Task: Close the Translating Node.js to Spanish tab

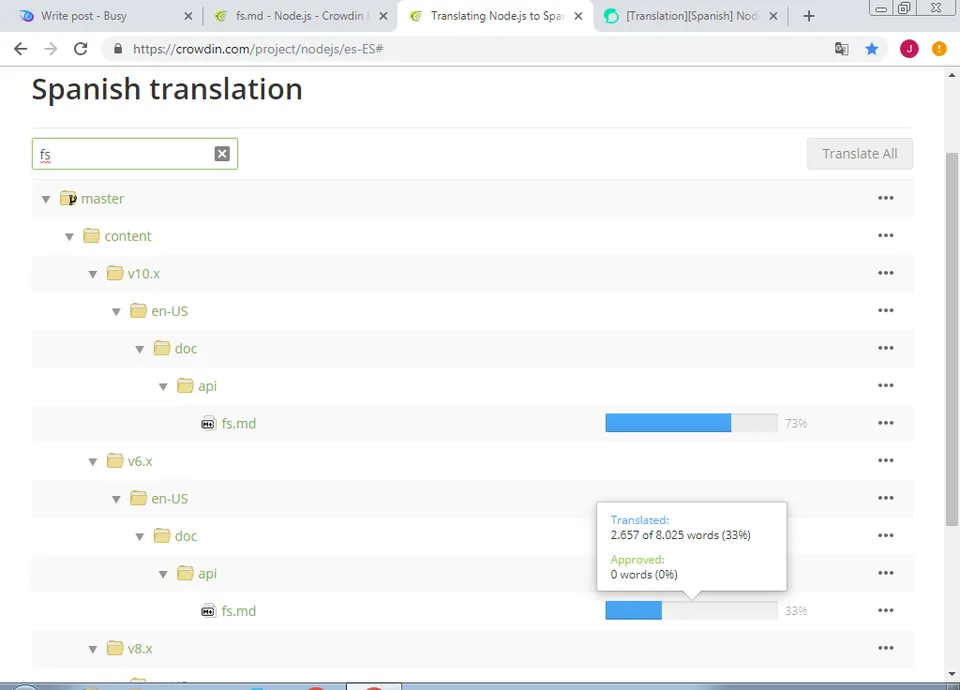Action: pos(578,16)
